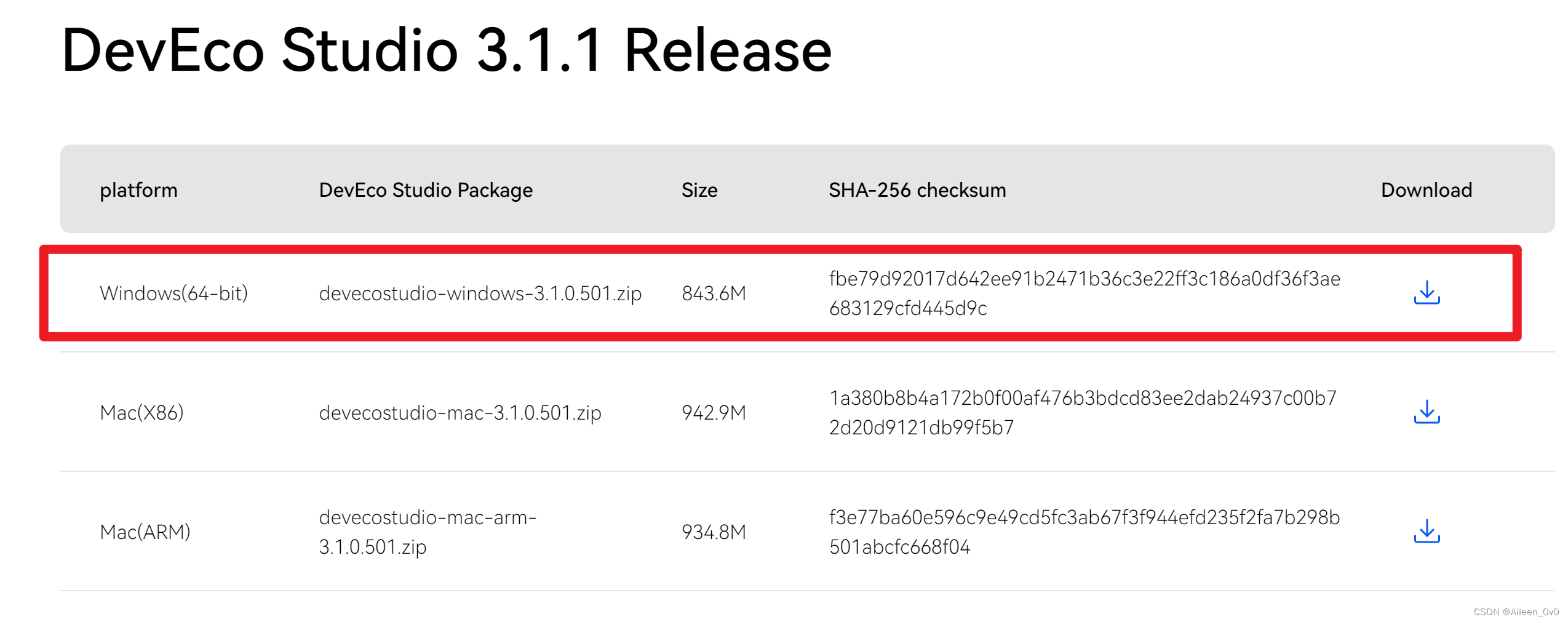The width and height of the screenshot is (1568, 622).
Task: Click the SHA-256 checksum column header
Action: point(917,190)
